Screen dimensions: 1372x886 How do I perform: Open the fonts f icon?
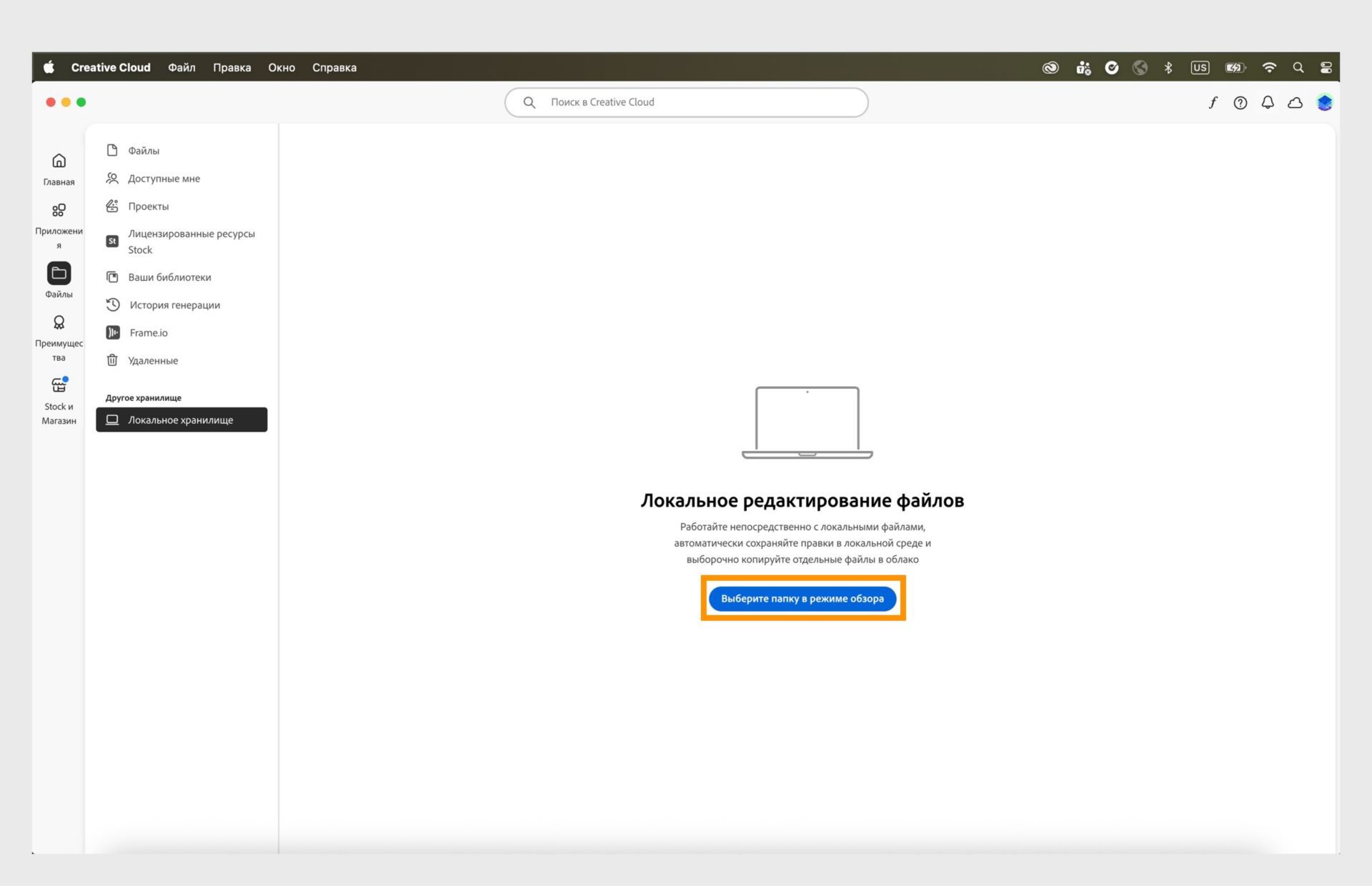tap(1213, 103)
